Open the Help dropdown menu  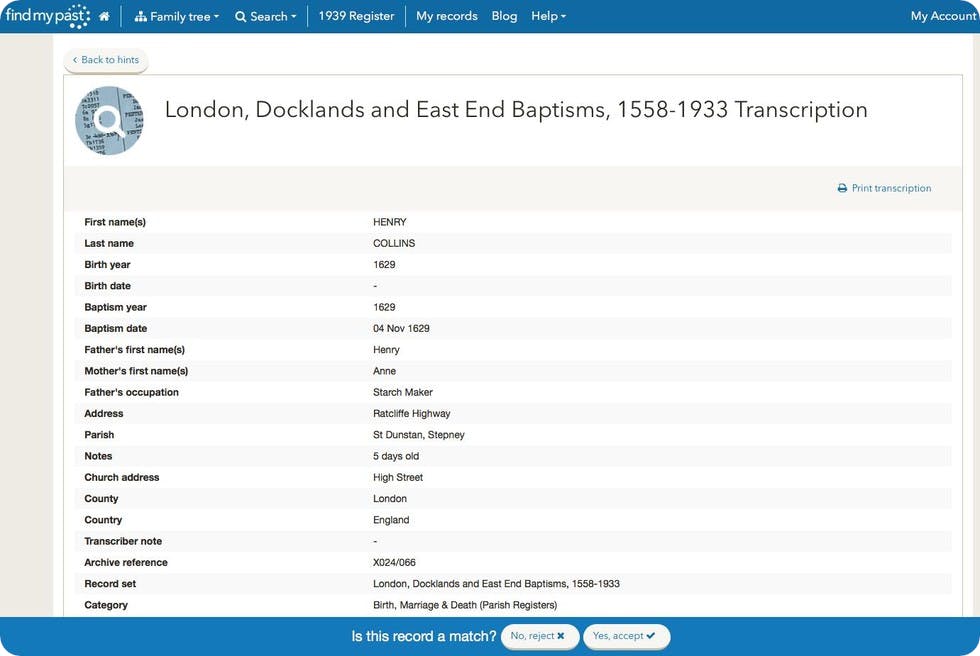click(x=548, y=16)
